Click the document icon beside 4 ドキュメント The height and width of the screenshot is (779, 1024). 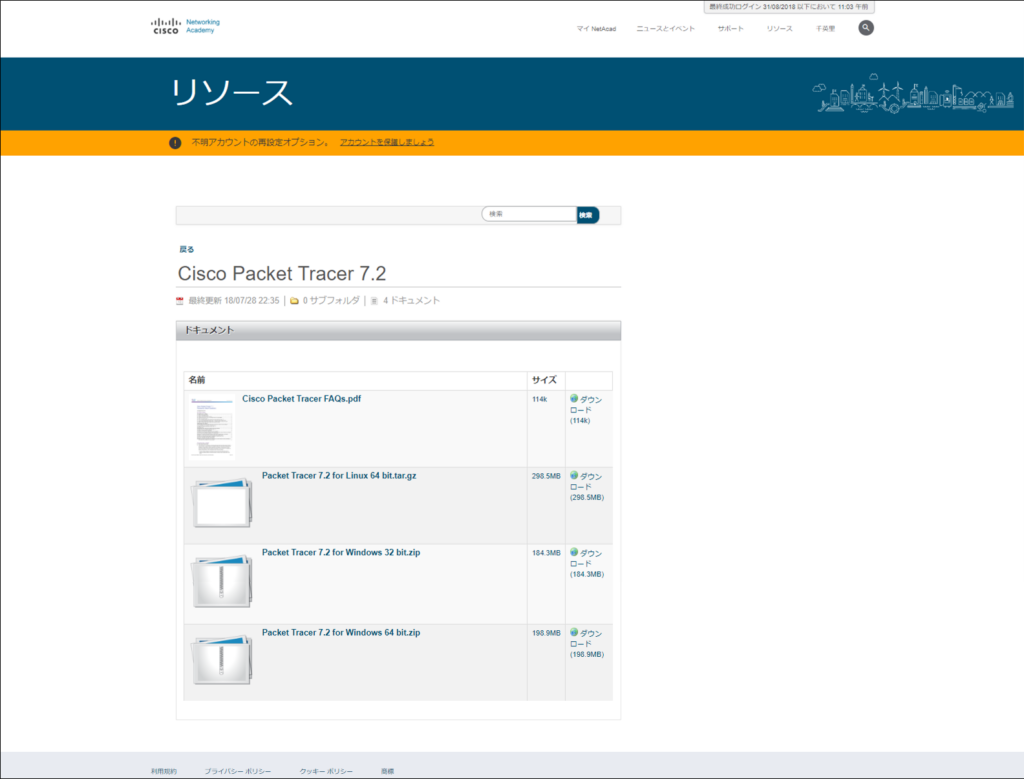(x=374, y=301)
